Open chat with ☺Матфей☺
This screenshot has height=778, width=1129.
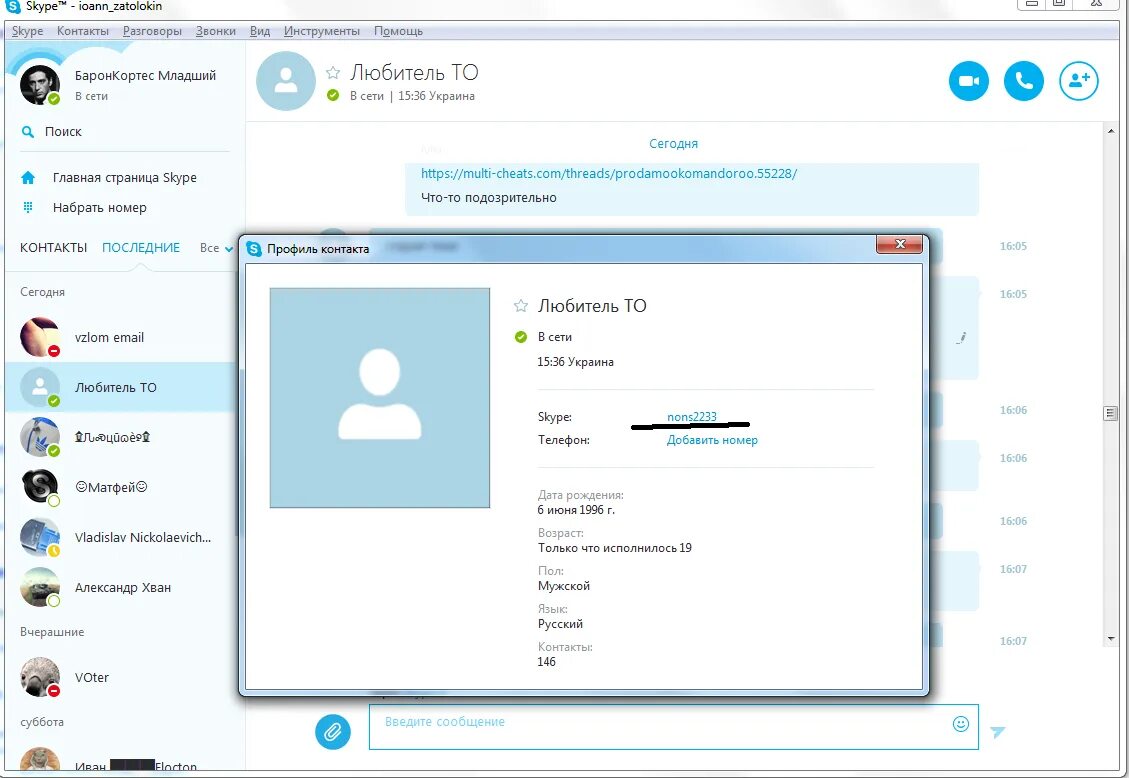122,487
